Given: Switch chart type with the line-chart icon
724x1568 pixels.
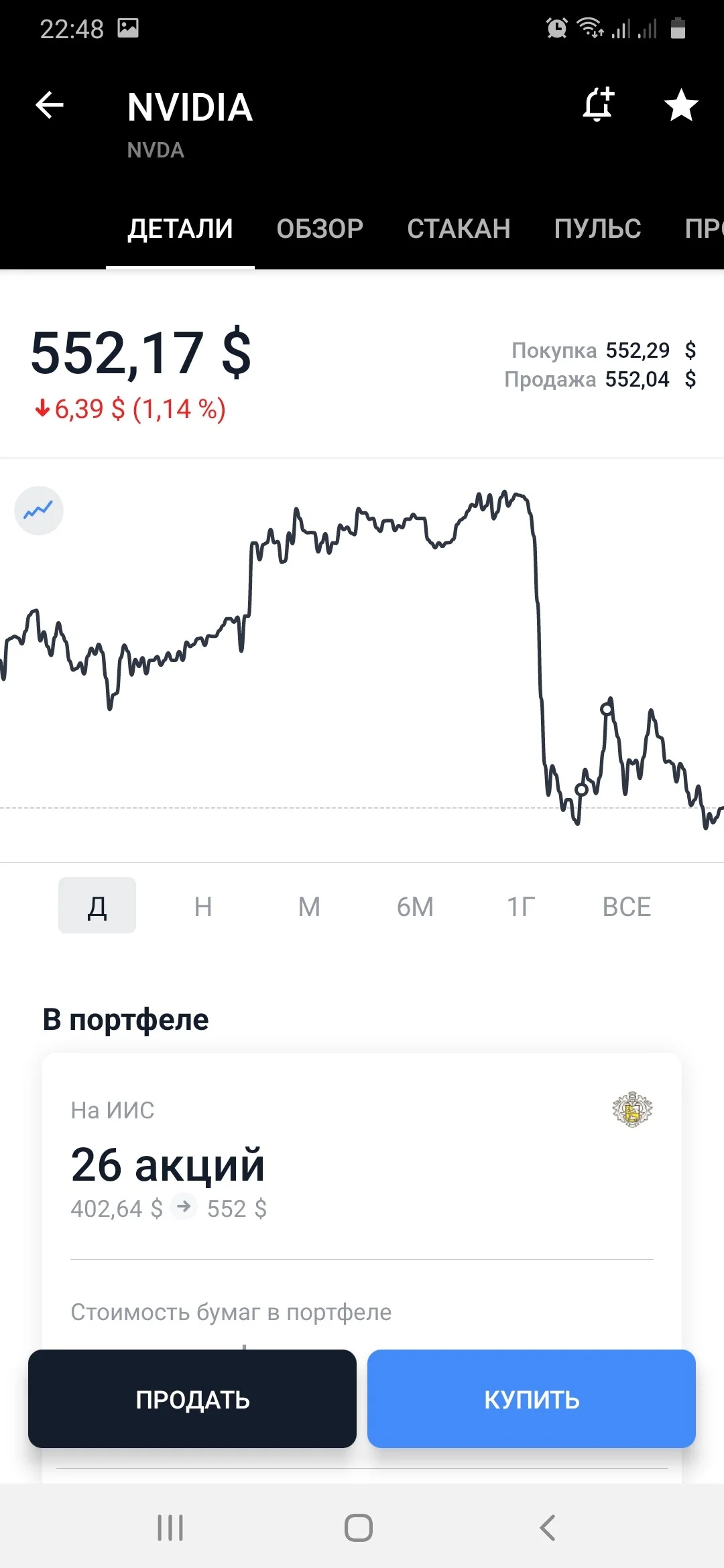Looking at the screenshot, I should click(39, 511).
